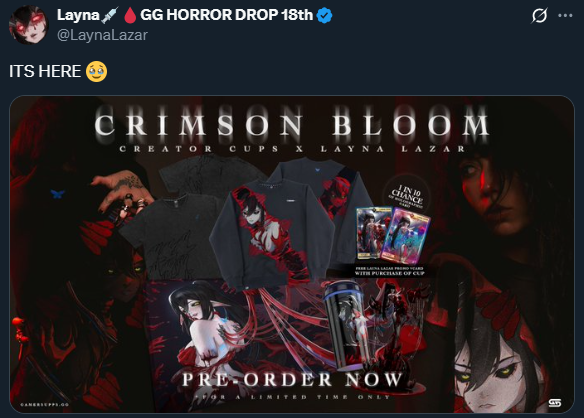Click the PRE-ORDER NOW text on banner
The image size is (584, 418).
click(x=292, y=380)
